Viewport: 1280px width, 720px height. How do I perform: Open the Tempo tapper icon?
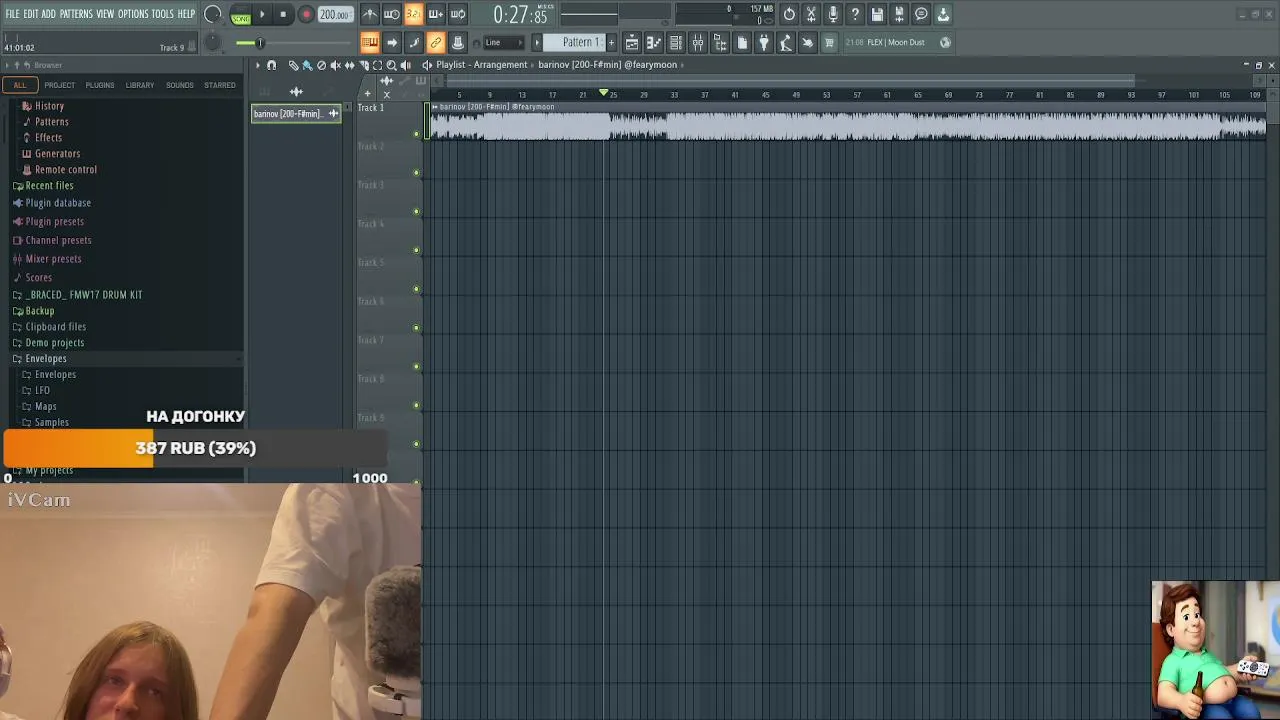[785, 42]
